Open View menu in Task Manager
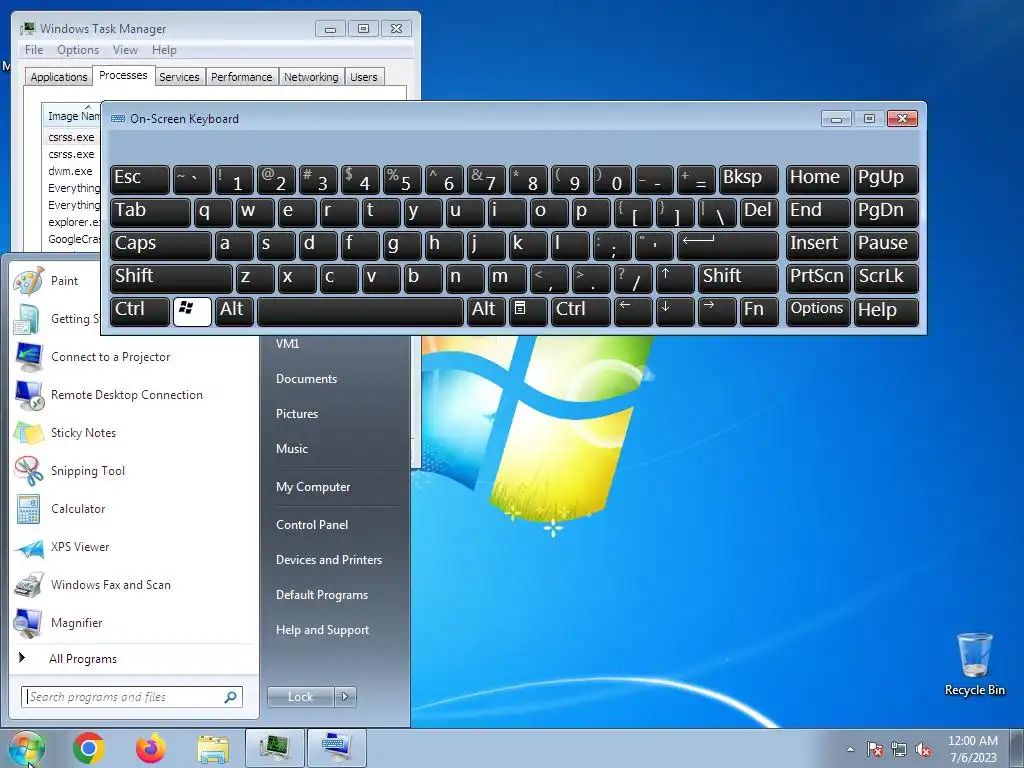The width and height of the screenshot is (1024, 768). (125, 50)
